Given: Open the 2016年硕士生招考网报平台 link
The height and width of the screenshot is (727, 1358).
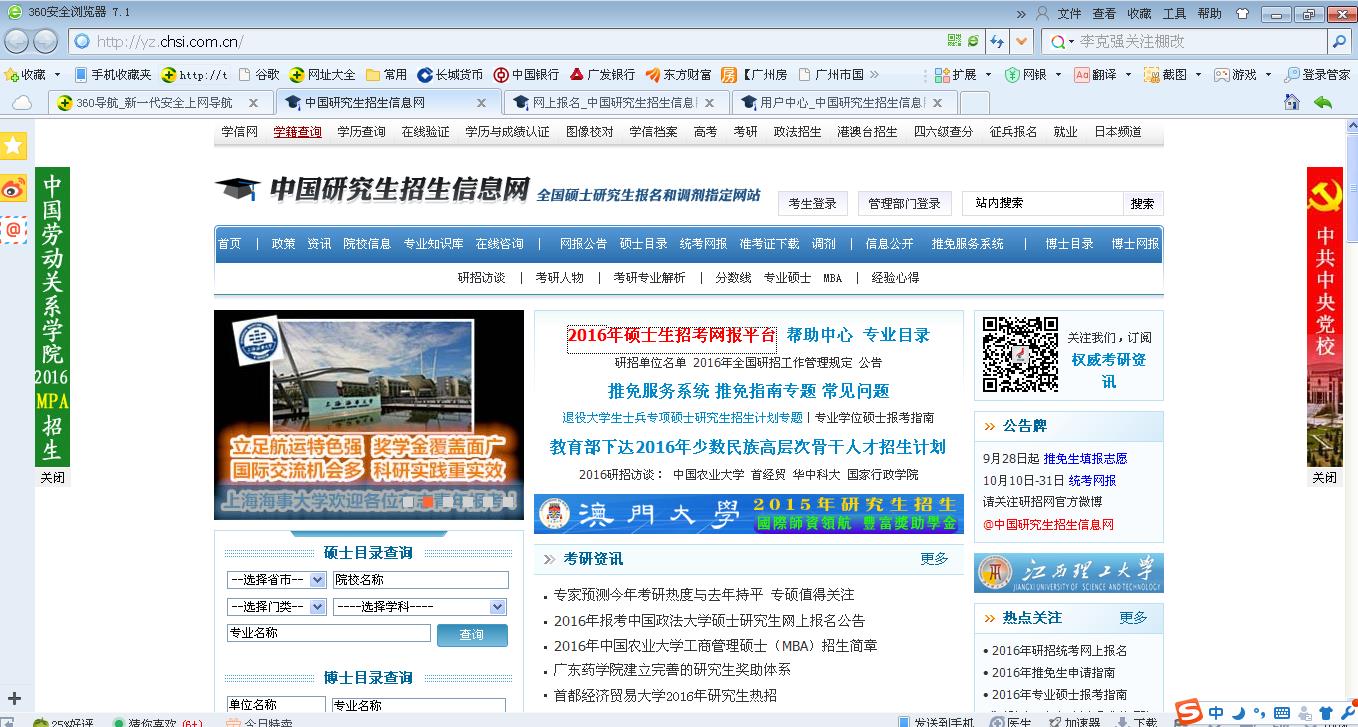Looking at the screenshot, I should coord(671,336).
